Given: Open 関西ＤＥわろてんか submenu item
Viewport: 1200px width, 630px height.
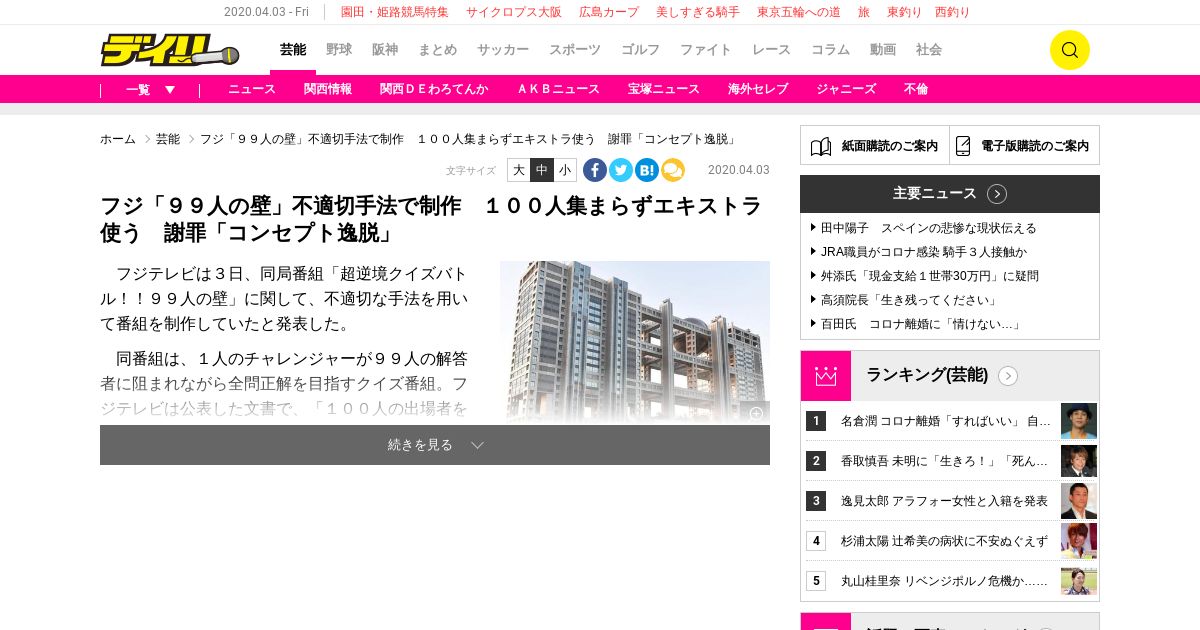Looking at the screenshot, I should coord(434,89).
